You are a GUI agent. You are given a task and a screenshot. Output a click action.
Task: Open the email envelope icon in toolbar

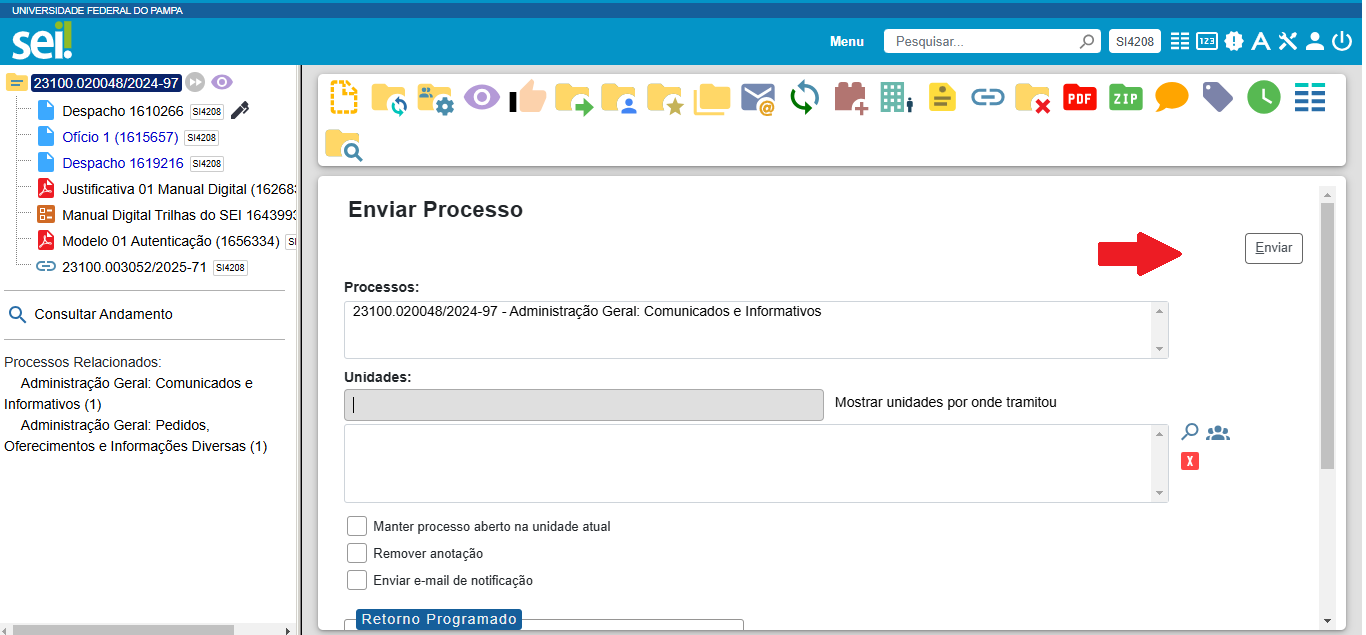758,98
